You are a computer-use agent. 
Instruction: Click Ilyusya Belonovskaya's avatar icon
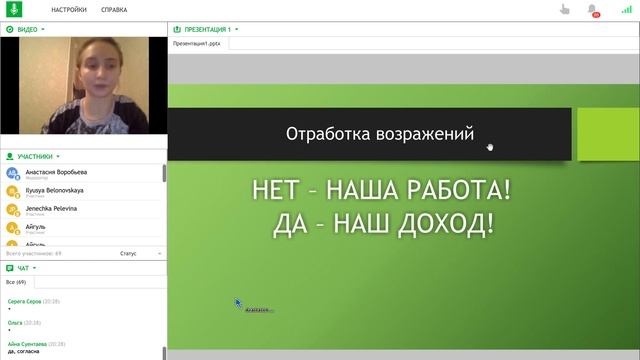tap(12, 191)
